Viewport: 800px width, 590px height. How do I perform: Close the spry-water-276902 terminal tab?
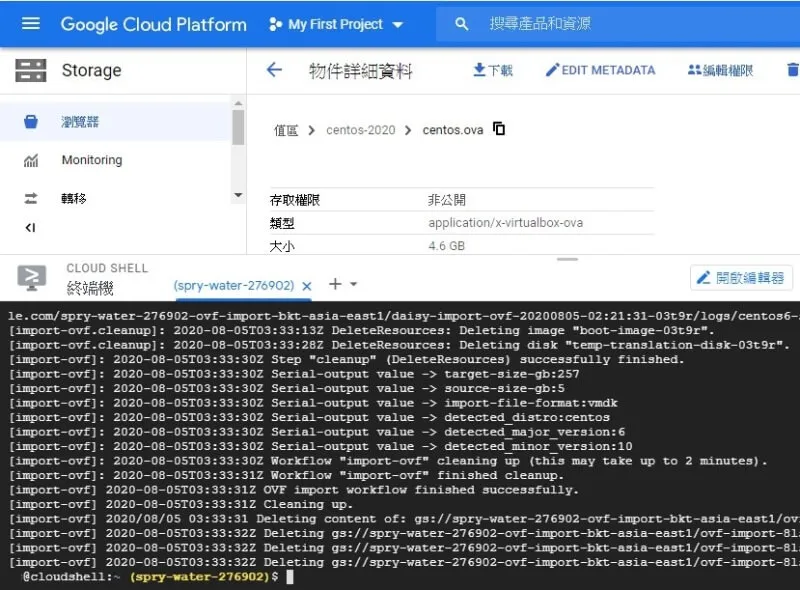pos(307,286)
